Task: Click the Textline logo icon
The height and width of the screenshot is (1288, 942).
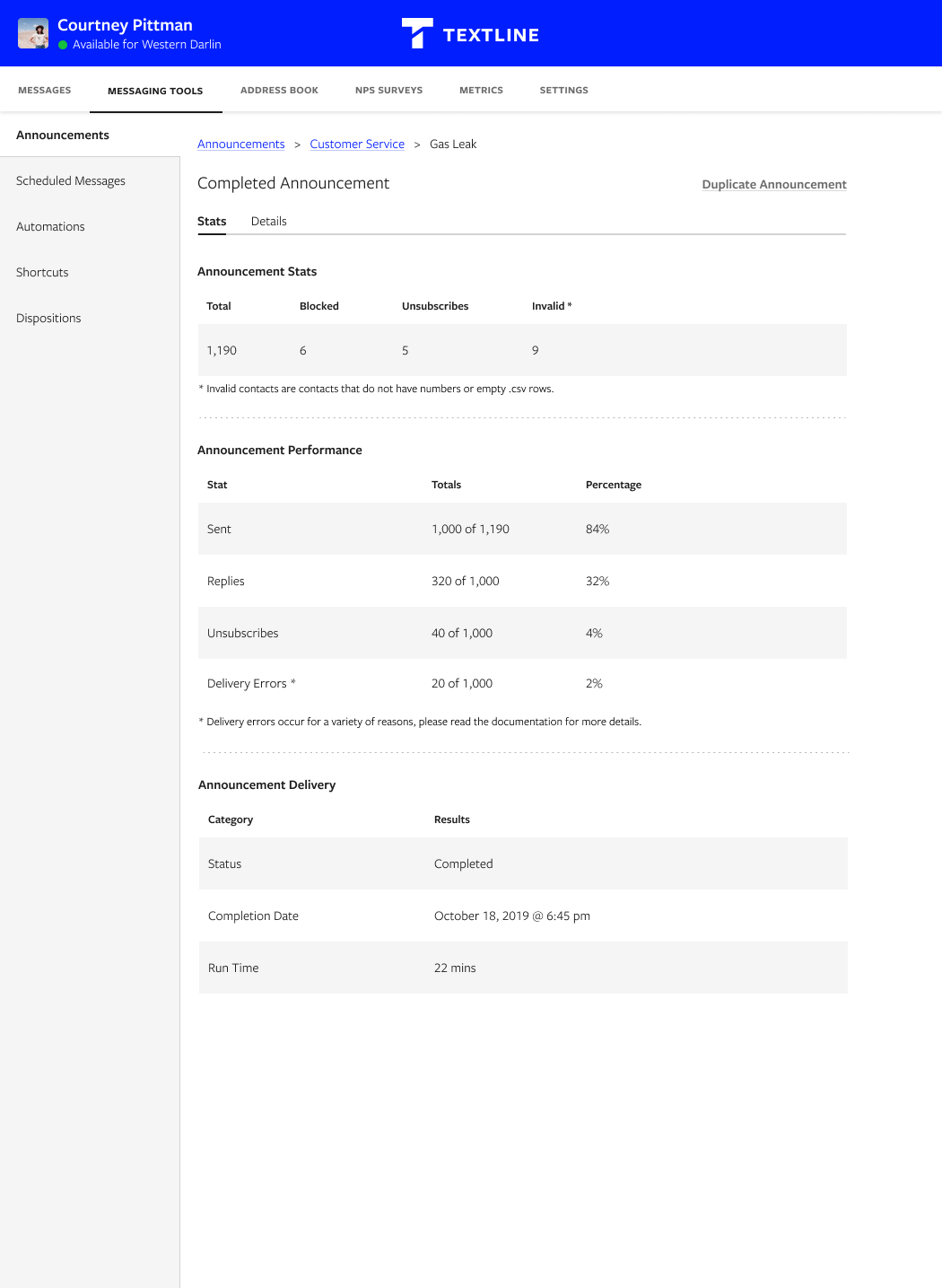Action: click(x=417, y=33)
